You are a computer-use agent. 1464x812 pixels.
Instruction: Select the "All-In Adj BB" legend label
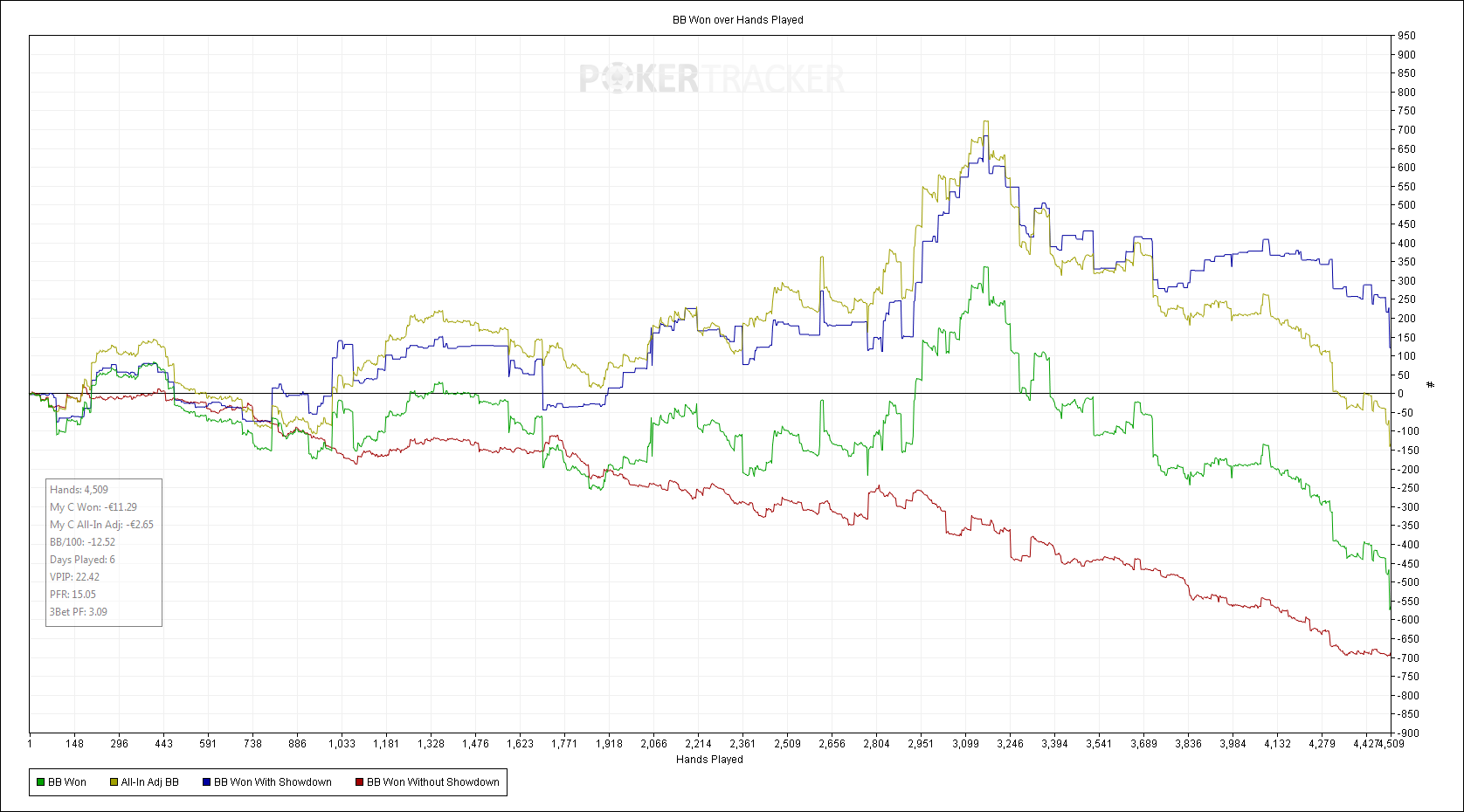pos(149,782)
